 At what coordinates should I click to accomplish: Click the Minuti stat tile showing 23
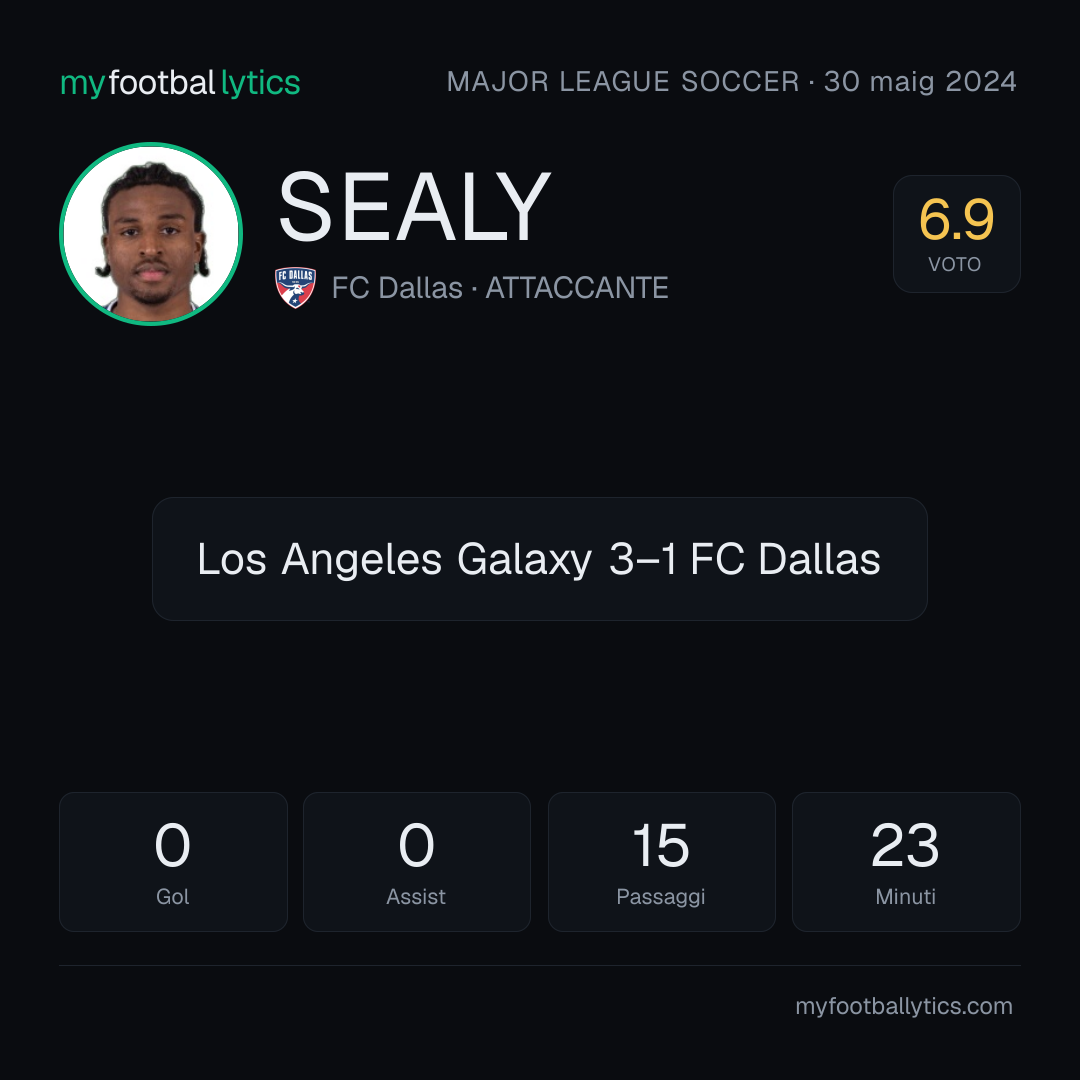tap(906, 862)
